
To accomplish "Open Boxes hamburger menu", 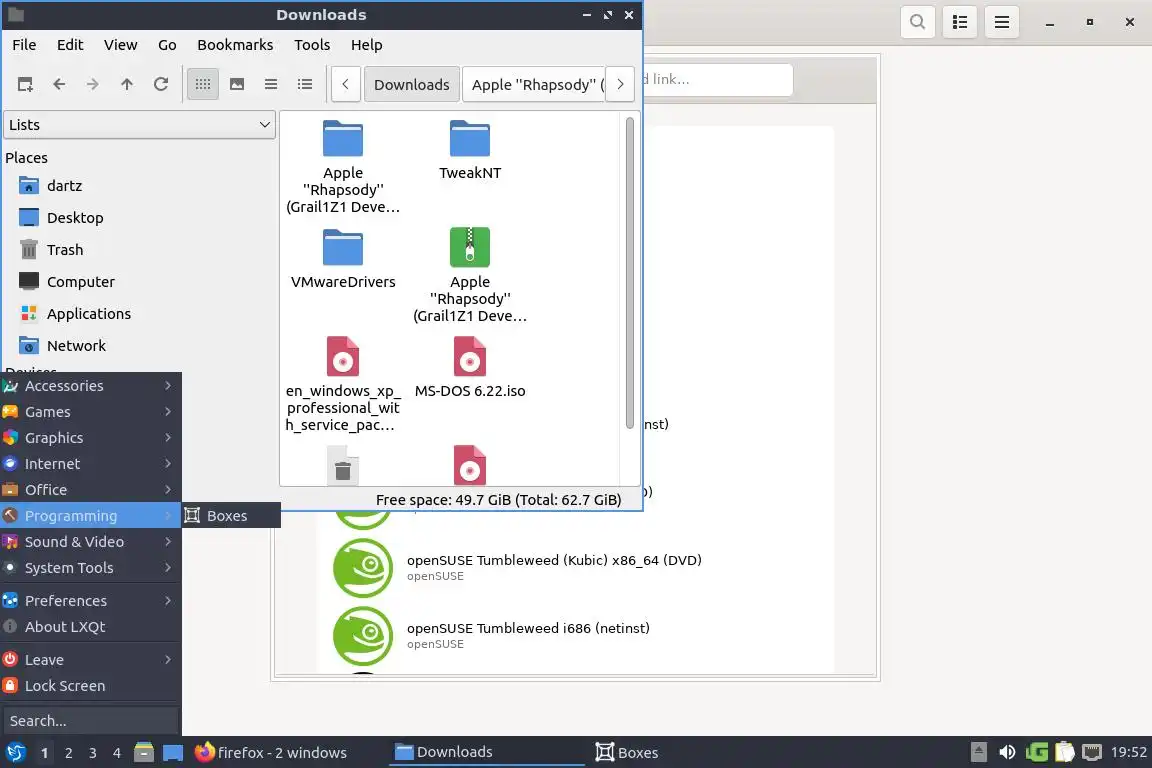I will (1001, 22).
